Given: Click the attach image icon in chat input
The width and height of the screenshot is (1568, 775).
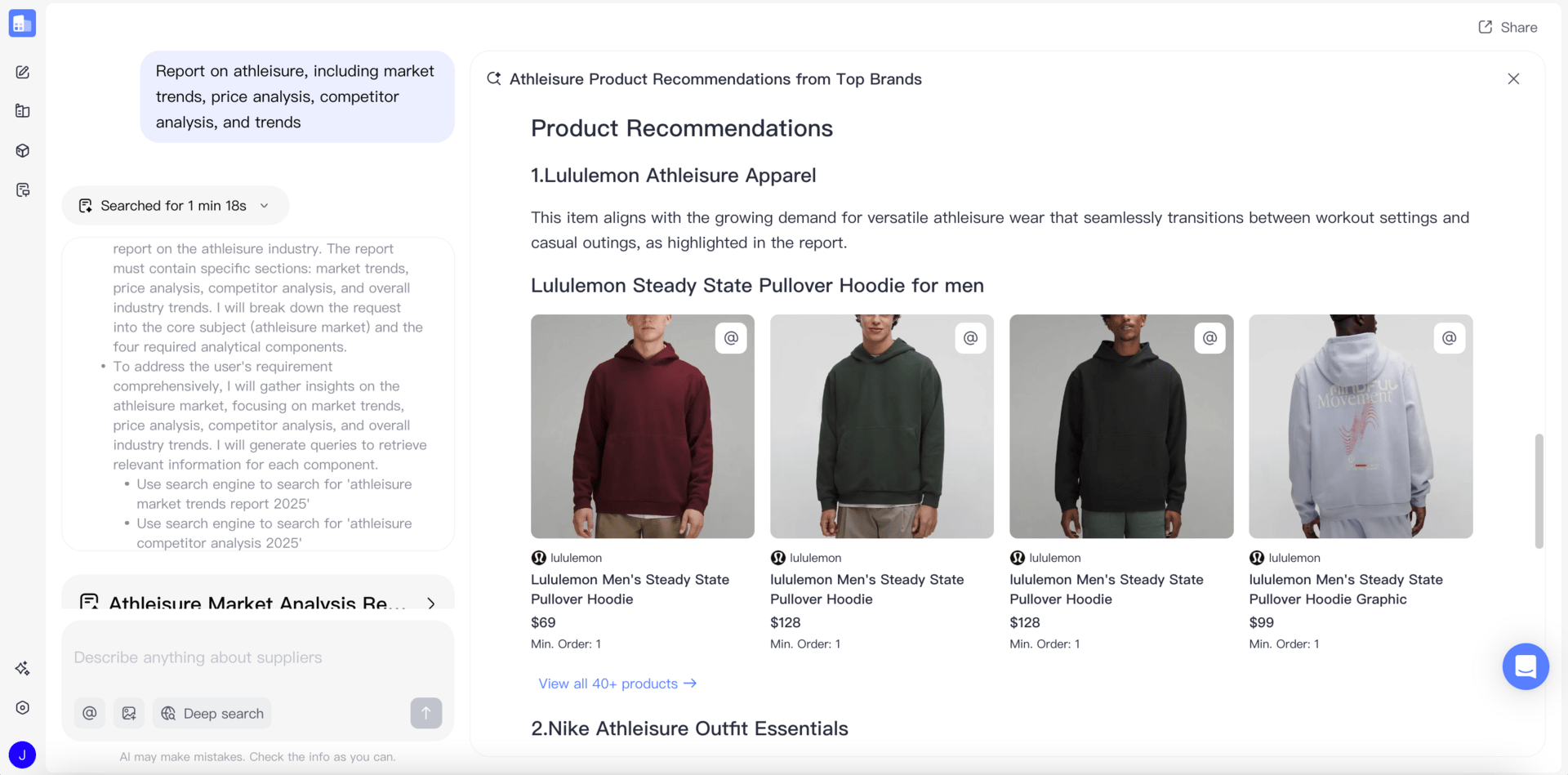Looking at the screenshot, I should tap(128, 712).
